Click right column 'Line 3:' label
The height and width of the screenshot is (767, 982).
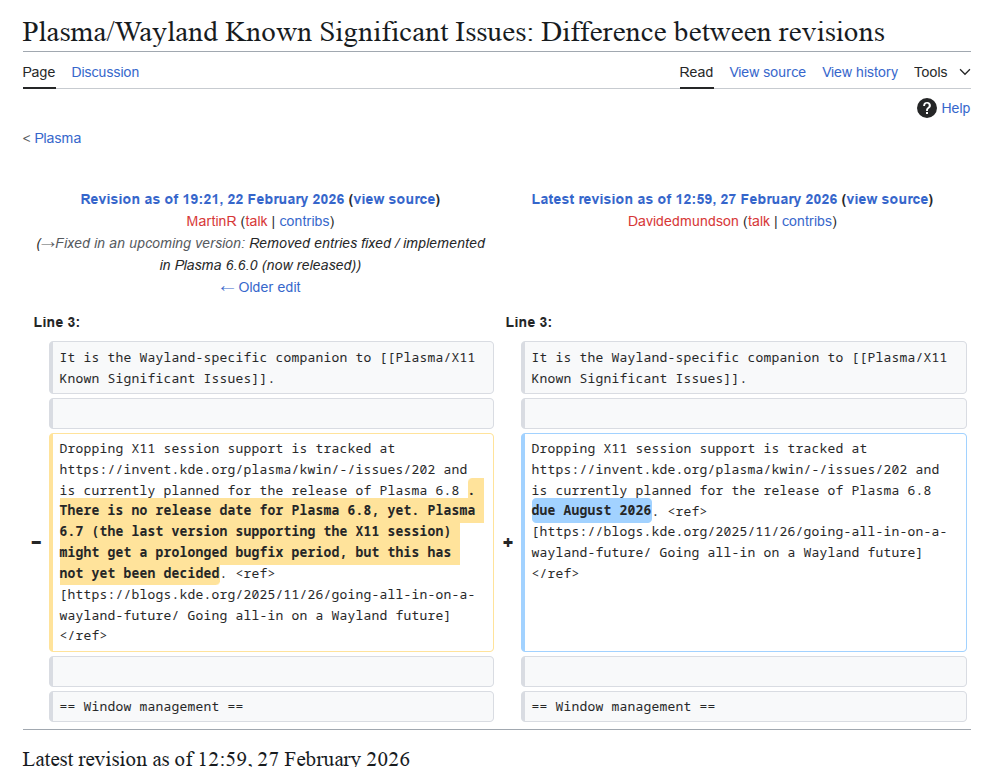click(x=529, y=322)
